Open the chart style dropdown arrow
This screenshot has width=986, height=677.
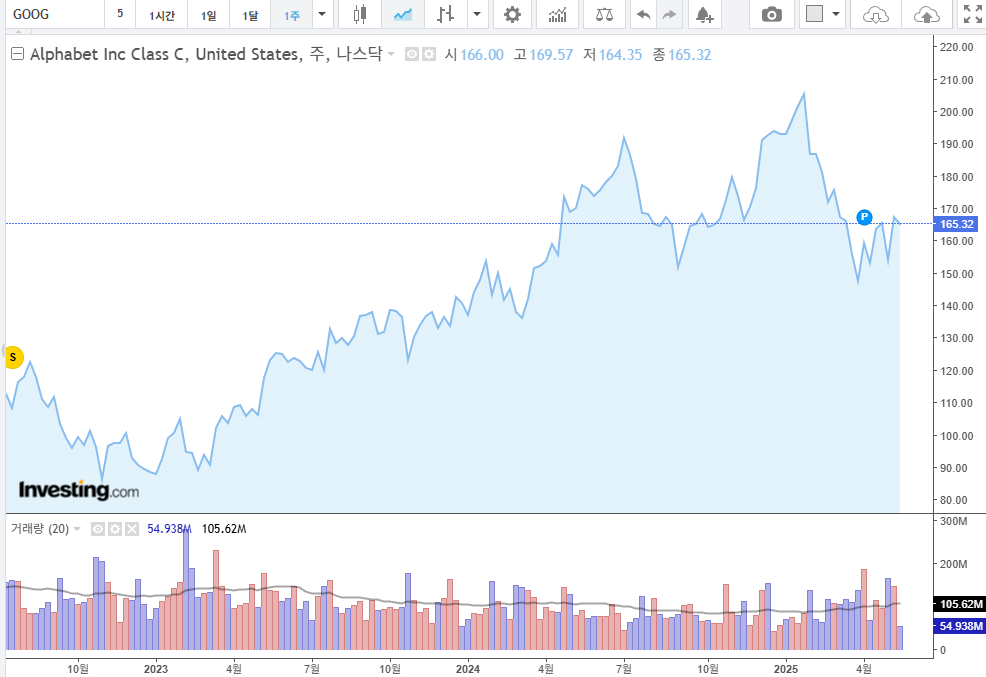tap(477, 14)
